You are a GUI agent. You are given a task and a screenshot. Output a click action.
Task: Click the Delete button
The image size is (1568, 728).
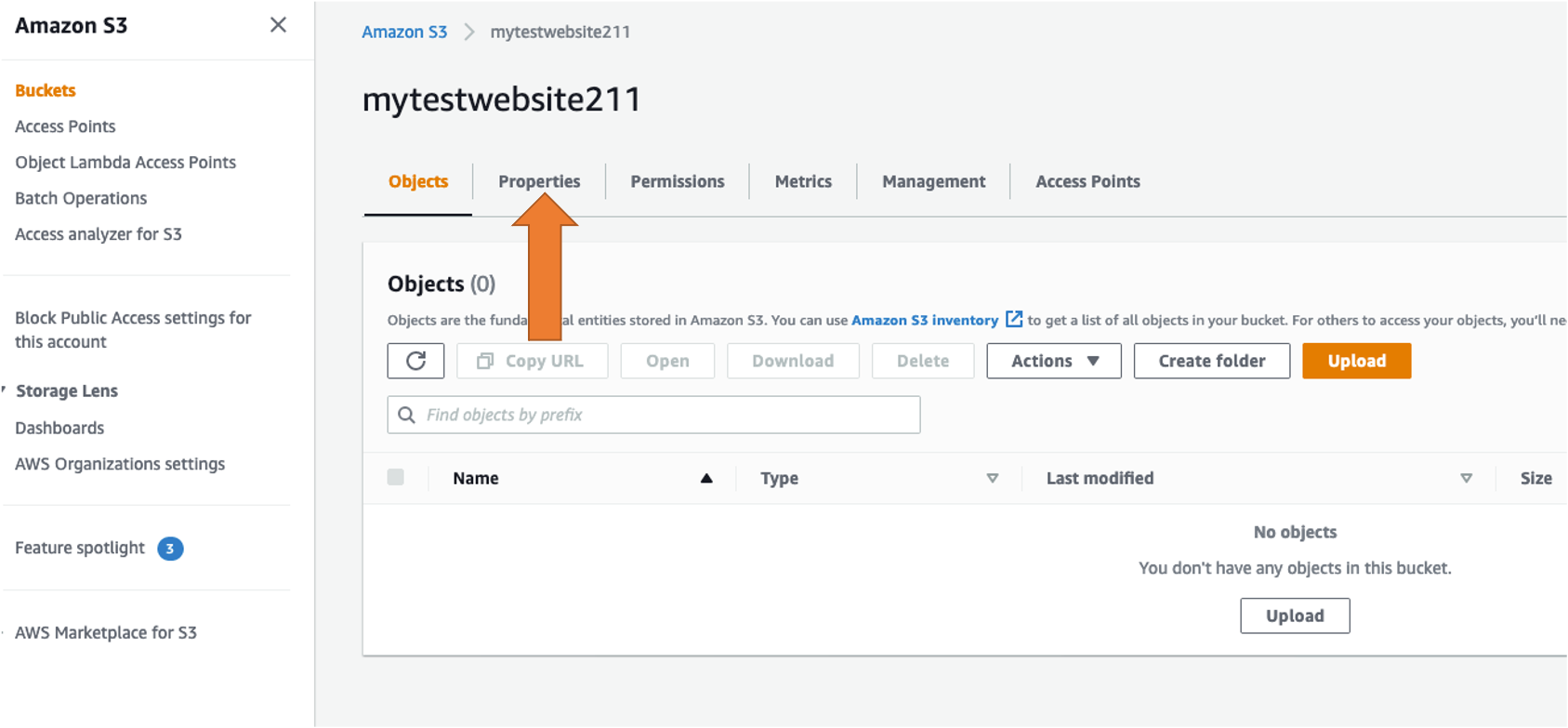[923, 361]
